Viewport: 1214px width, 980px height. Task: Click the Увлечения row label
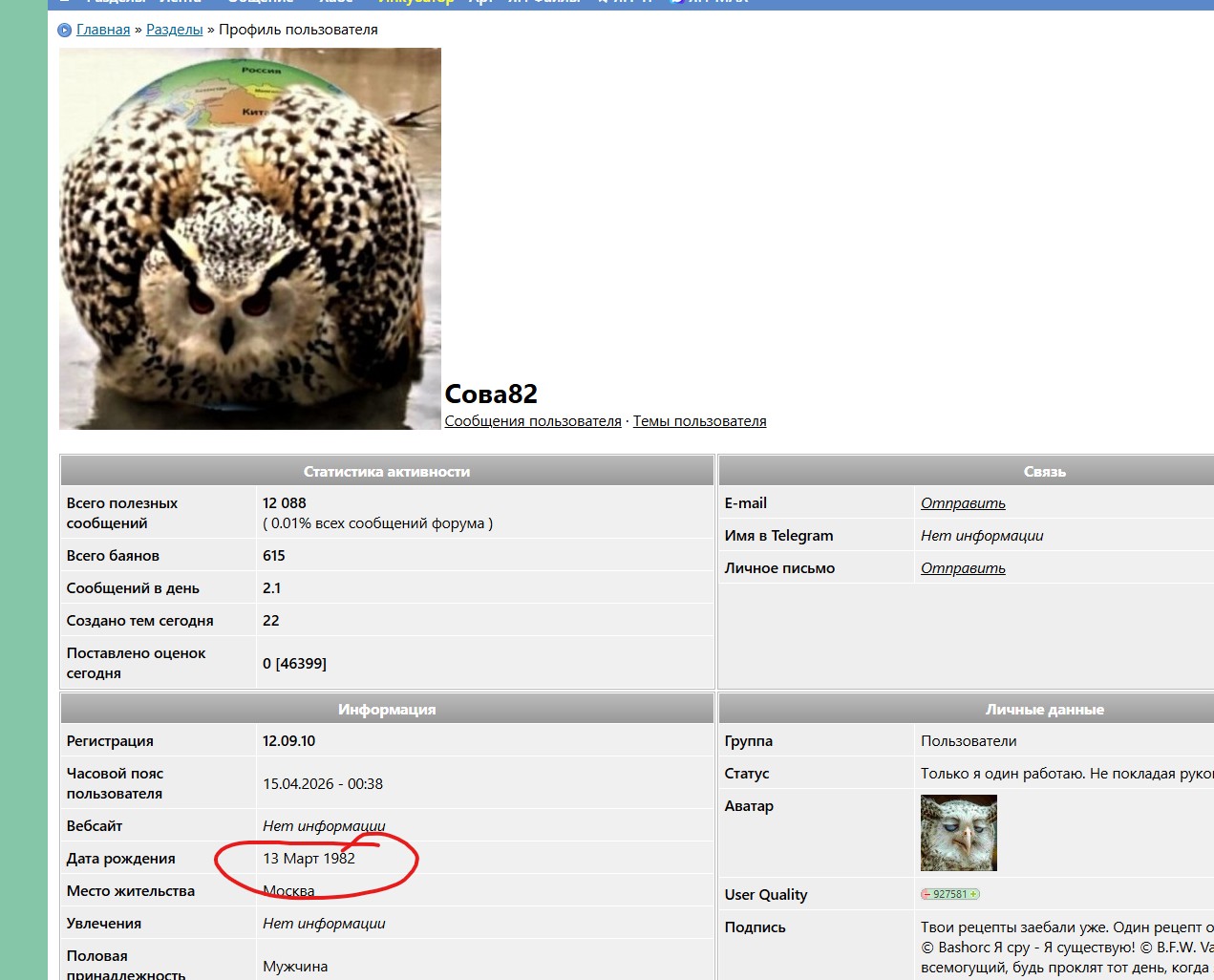pos(103,924)
